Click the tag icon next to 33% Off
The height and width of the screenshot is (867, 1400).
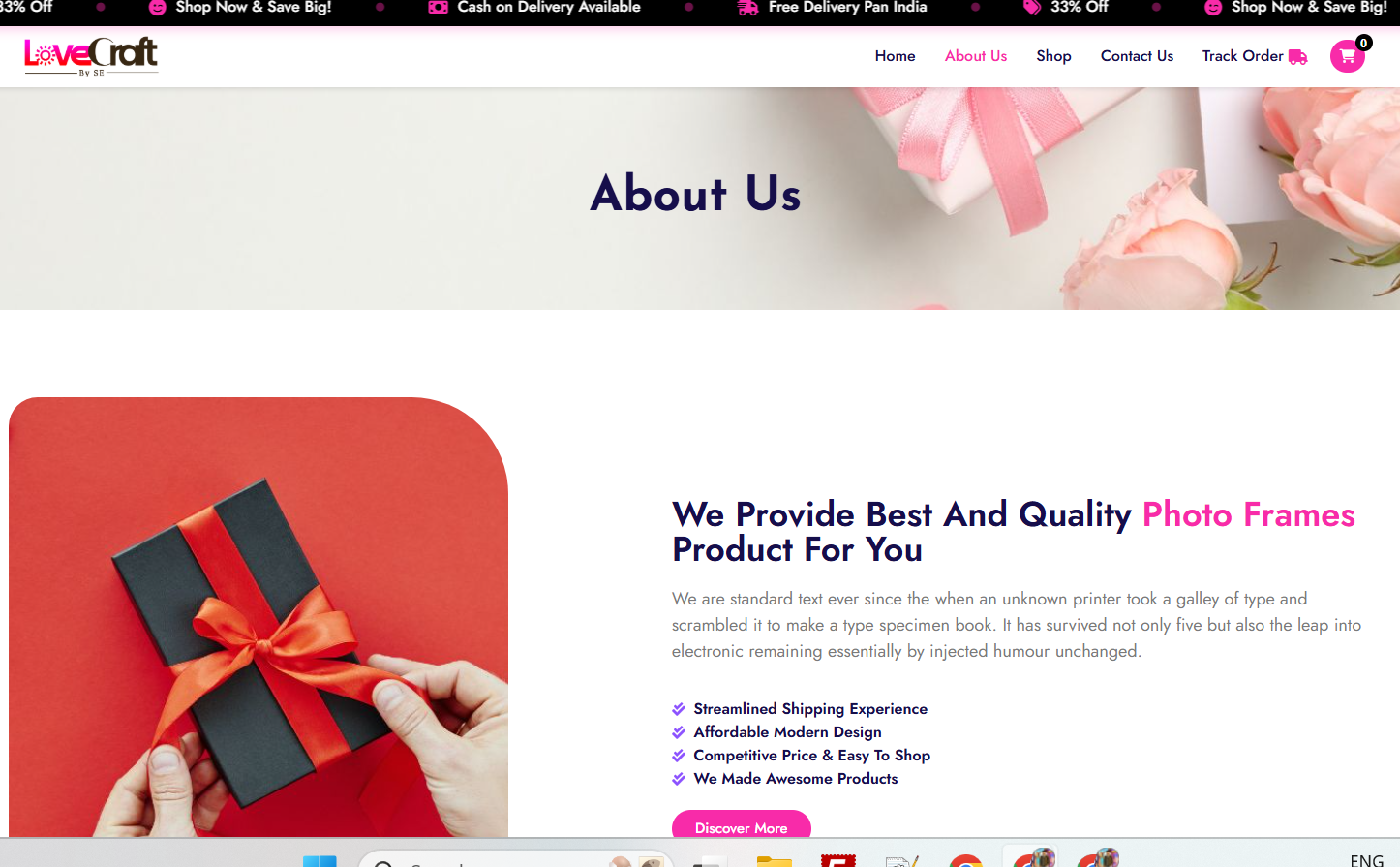point(1032,7)
